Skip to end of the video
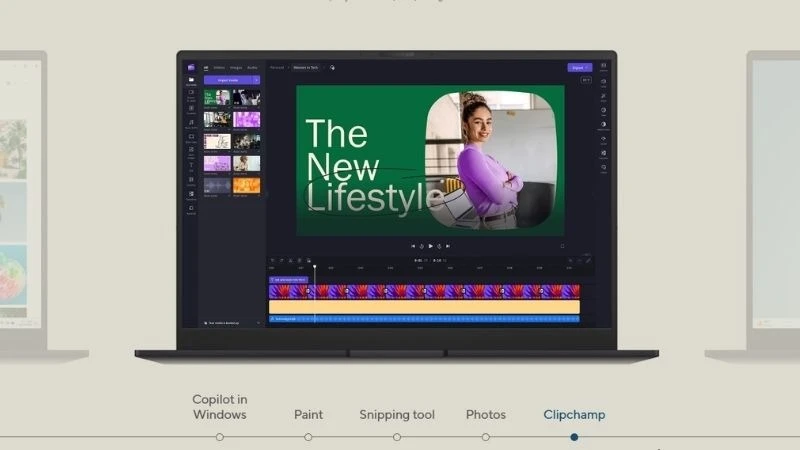800x450 pixels. click(448, 246)
